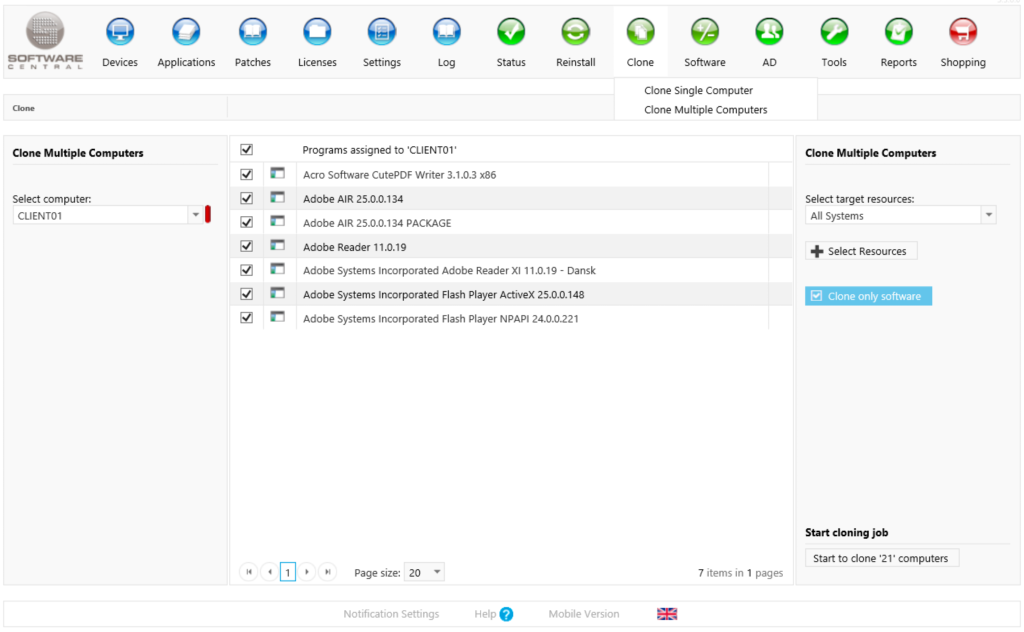
Task: Uncheck Acro Software CutePDF Writer 3.1.0.3 x86
Action: [246, 174]
